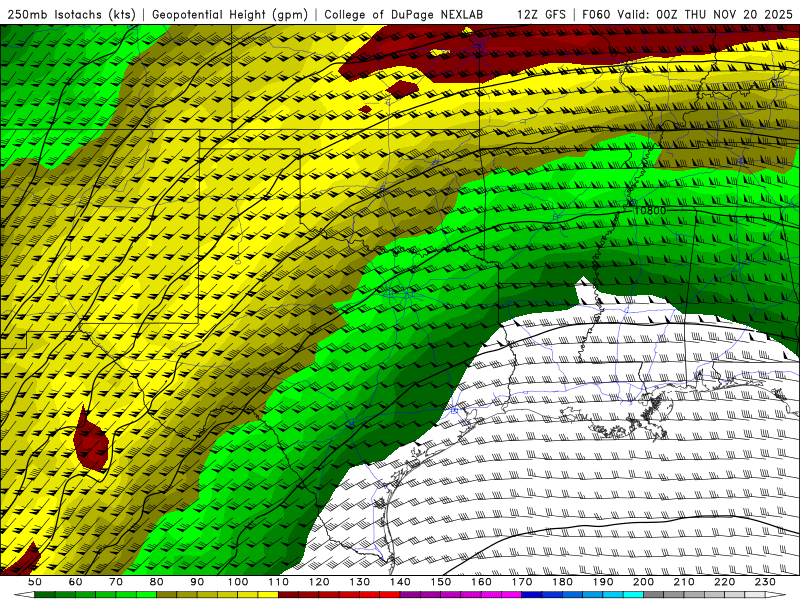Click the colorbar label 130
This screenshot has width=800, height=600.
(x=360, y=582)
